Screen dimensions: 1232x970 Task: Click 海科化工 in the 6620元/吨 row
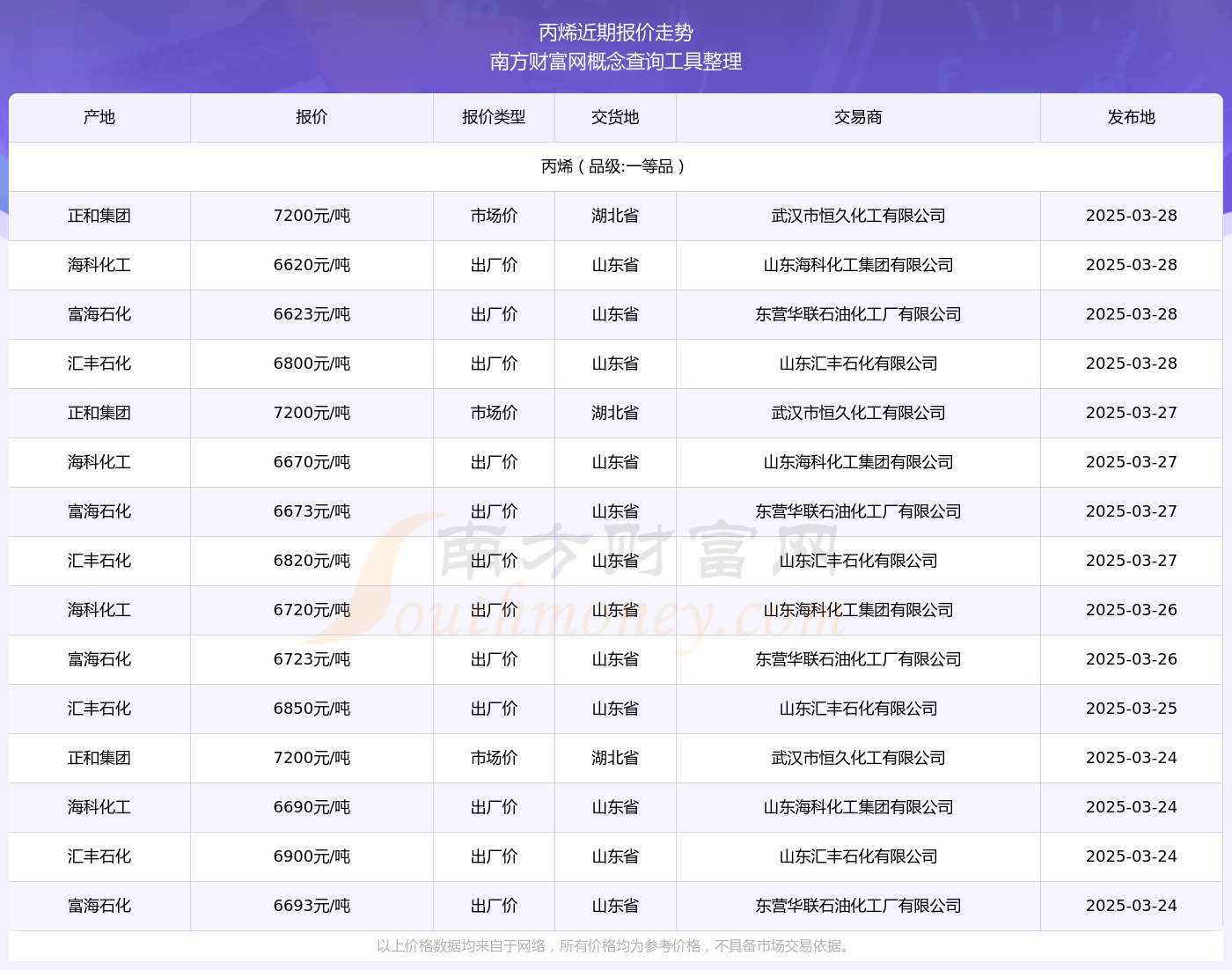pos(99,265)
